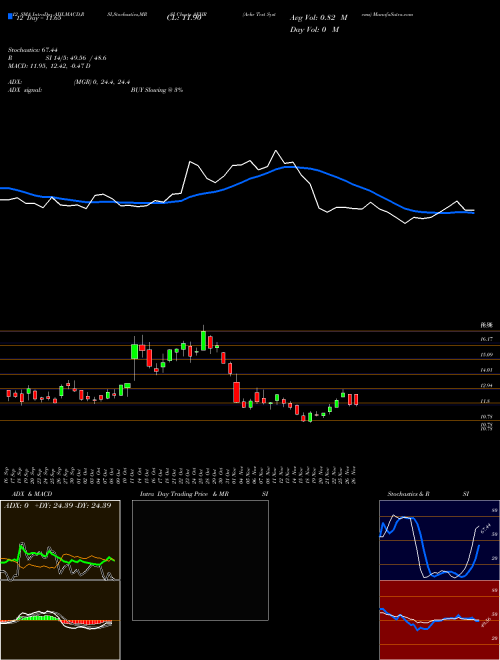Click the 12.94 price level label

pyautogui.click(x=487, y=386)
